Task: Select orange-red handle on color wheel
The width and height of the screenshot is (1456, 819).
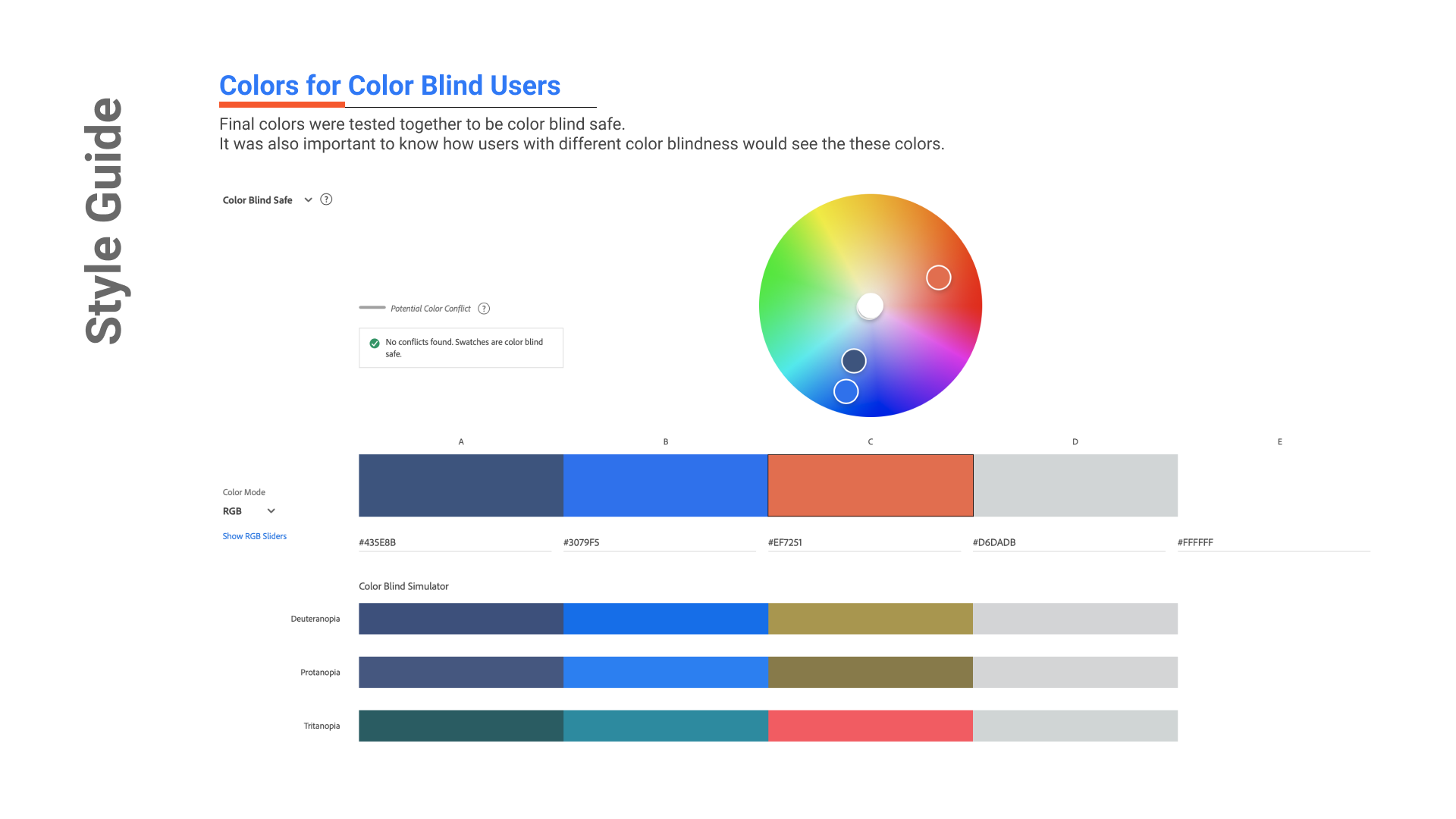Action: point(938,278)
